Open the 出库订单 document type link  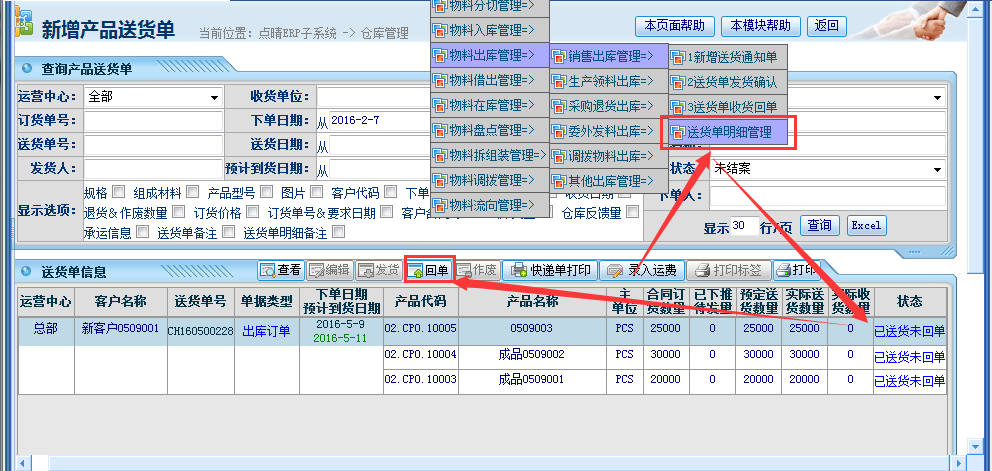point(266,331)
